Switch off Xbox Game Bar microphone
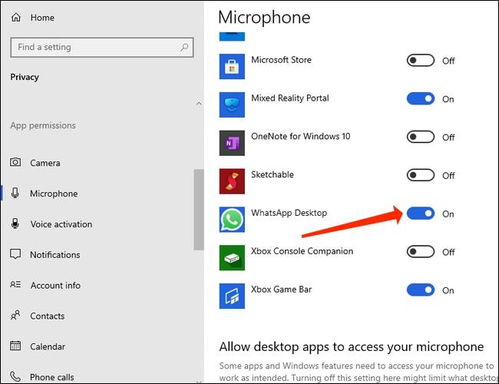The image size is (499, 384). pos(420,290)
